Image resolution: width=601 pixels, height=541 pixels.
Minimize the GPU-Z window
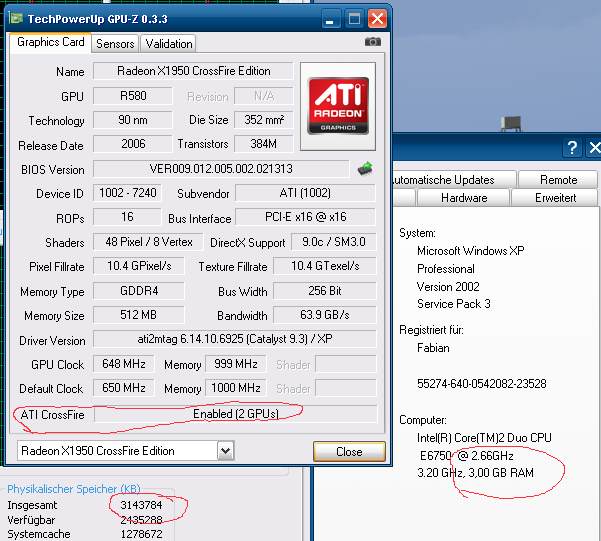click(x=330, y=19)
